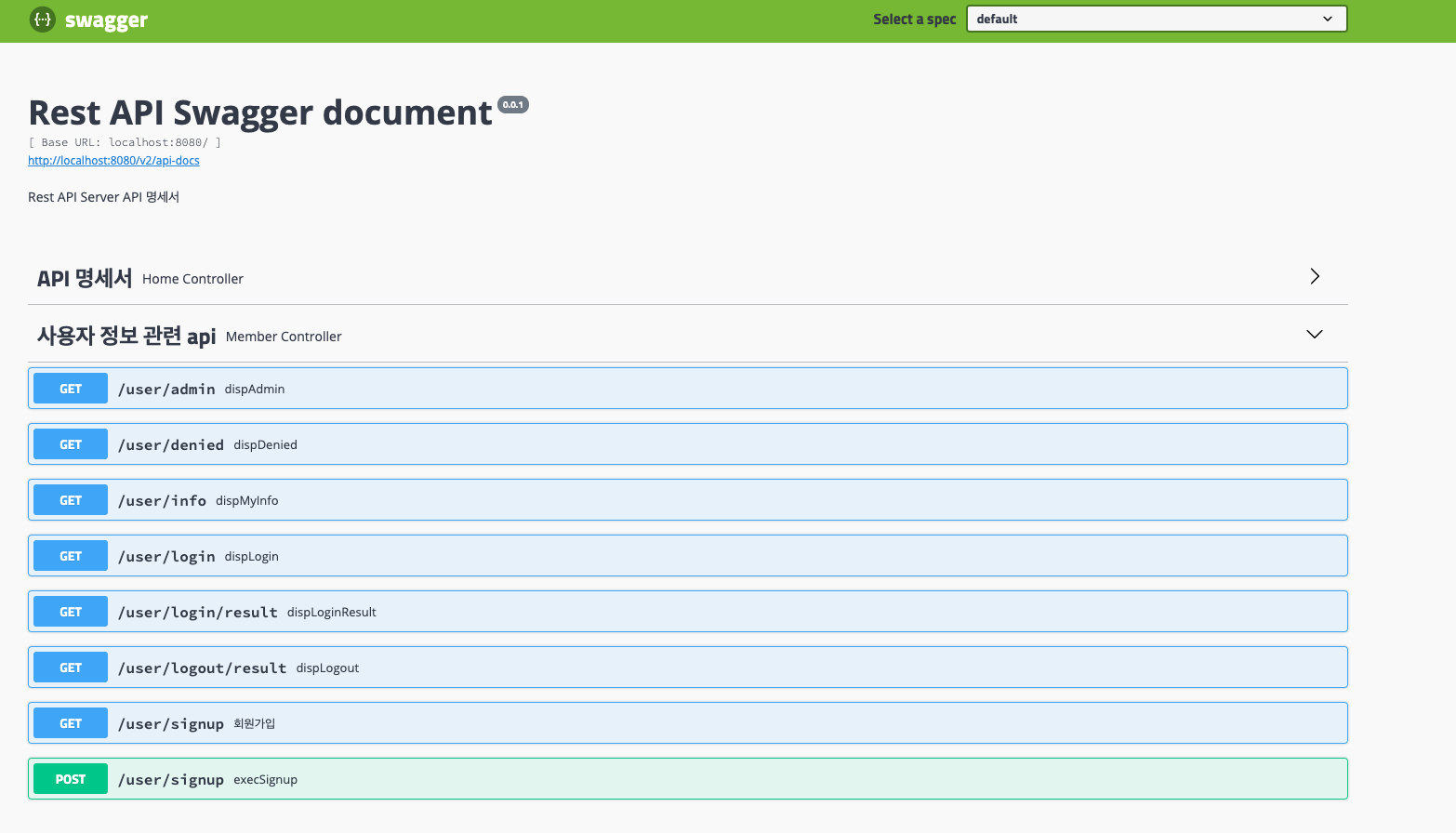Click the 사용자 정보 관련 api section title
Image resolution: width=1456 pixels, height=833 pixels.
point(126,336)
